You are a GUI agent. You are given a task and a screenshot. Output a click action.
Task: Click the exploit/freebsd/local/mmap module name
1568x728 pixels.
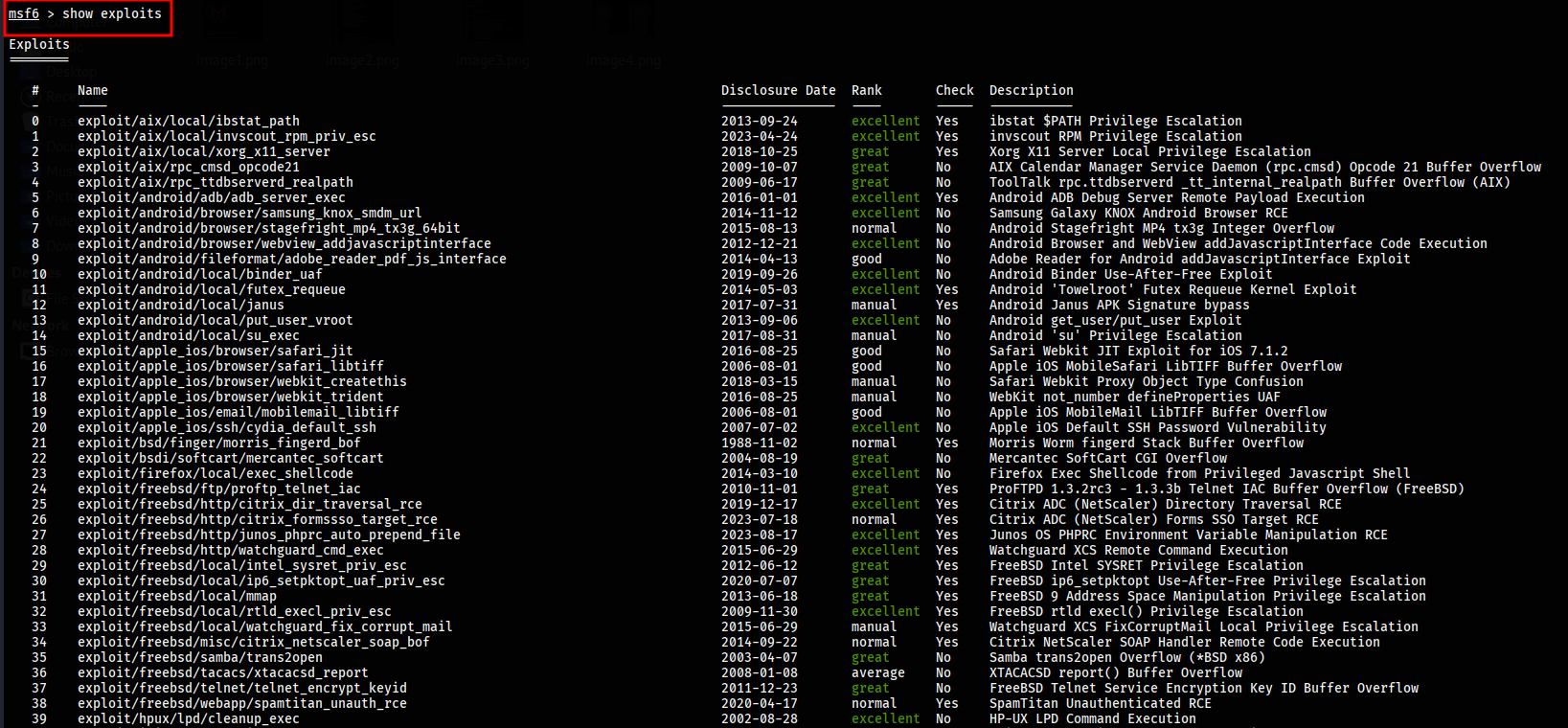[177, 596]
